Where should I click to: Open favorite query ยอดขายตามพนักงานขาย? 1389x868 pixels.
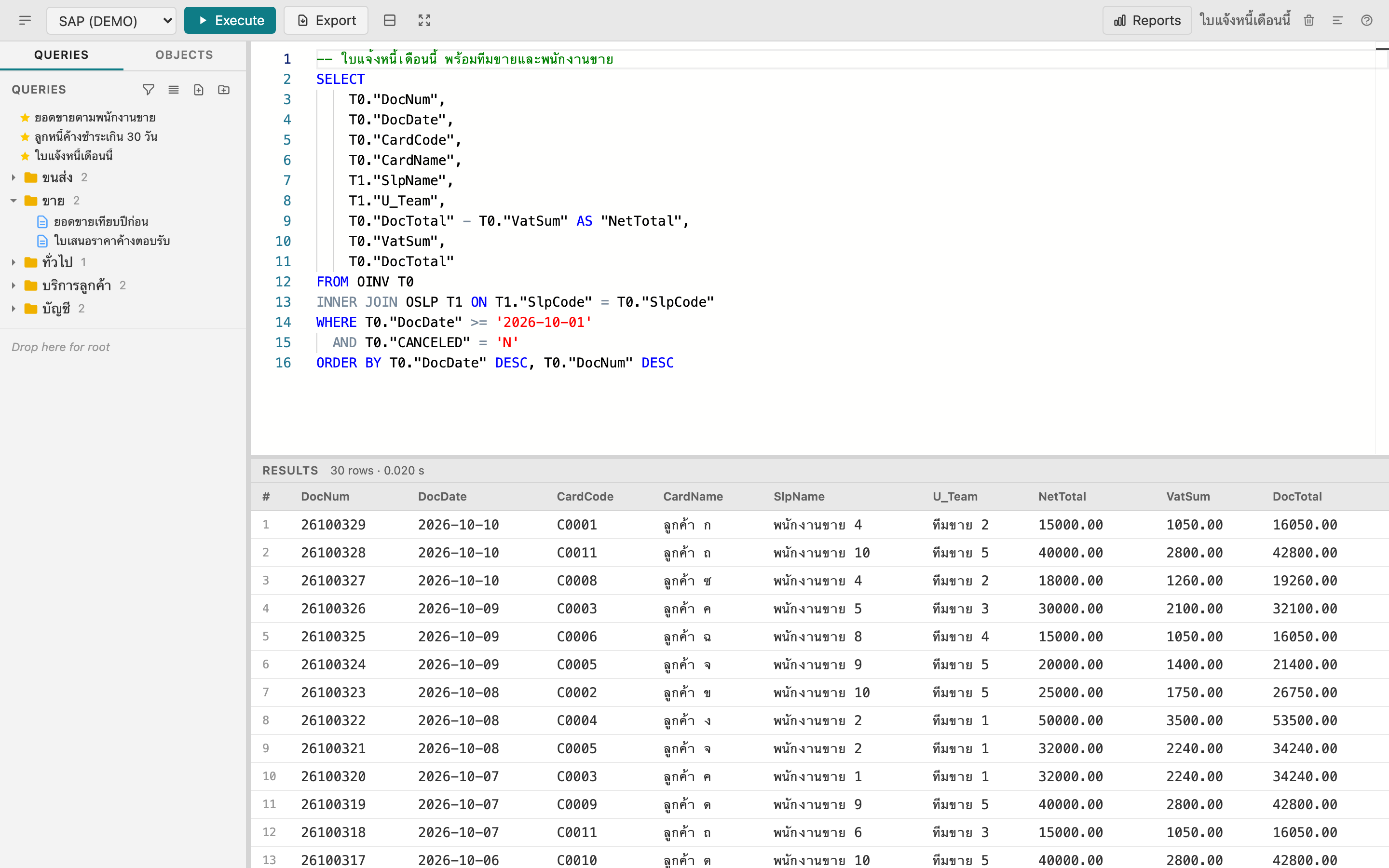pos(95,118)
